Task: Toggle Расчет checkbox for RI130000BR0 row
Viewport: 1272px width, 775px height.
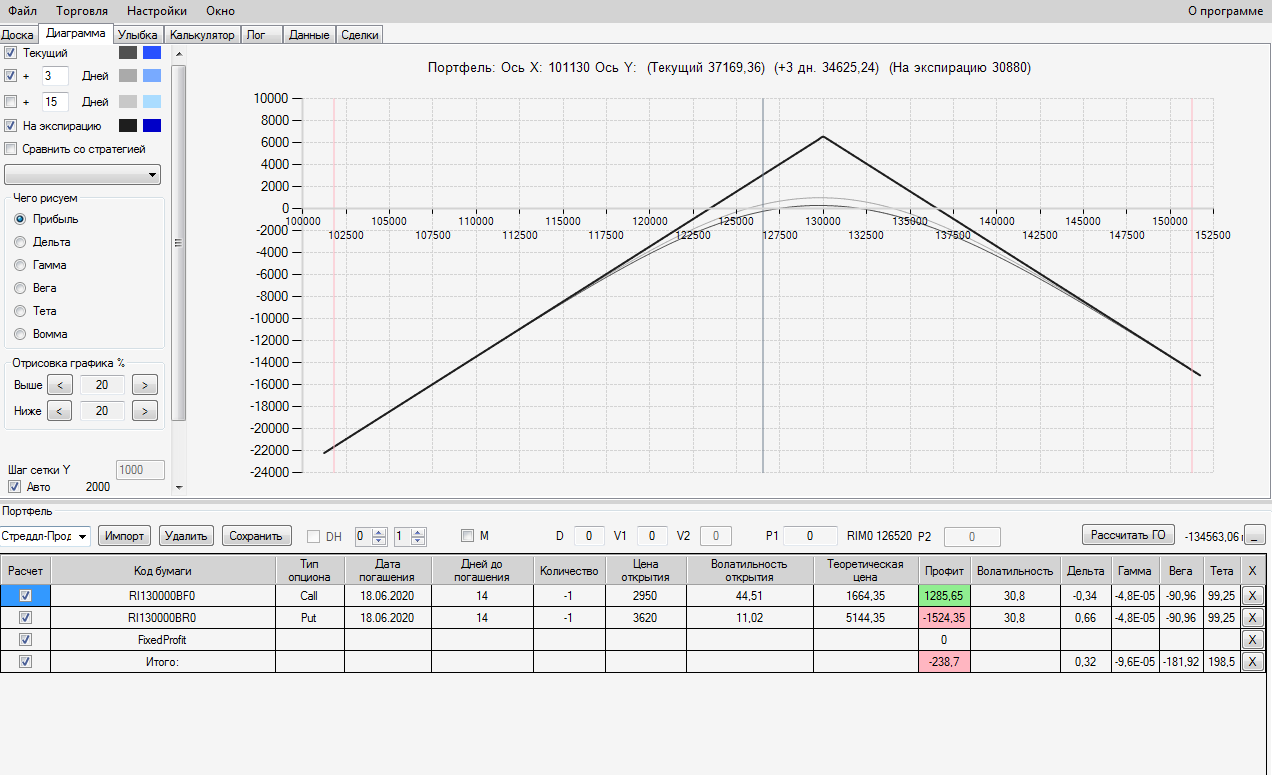Action: pos(26,617)
